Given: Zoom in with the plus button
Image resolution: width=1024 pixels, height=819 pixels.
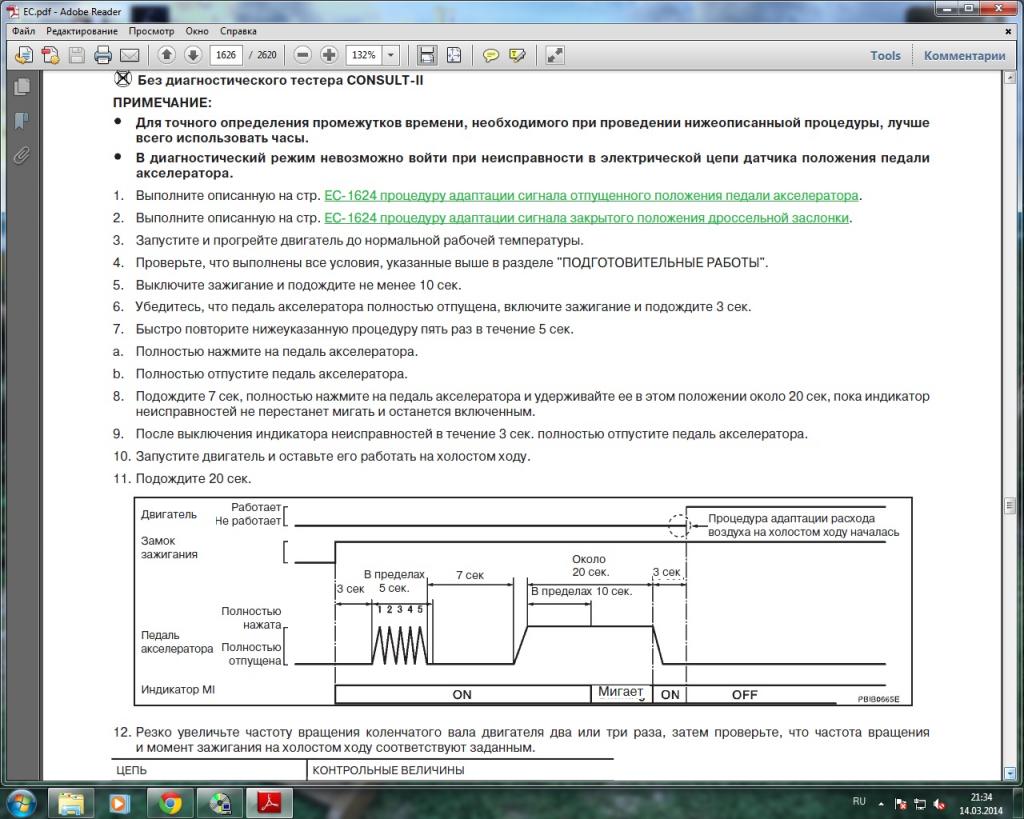Looking at the screenshot, I should 328,55.
